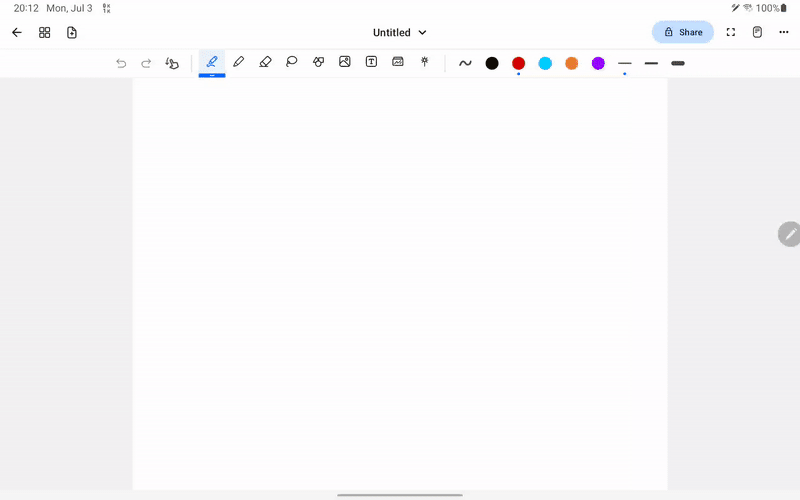This screenshot has height=500, width=800.
Task: Tap the floating pen button
Action: point(789,234)
